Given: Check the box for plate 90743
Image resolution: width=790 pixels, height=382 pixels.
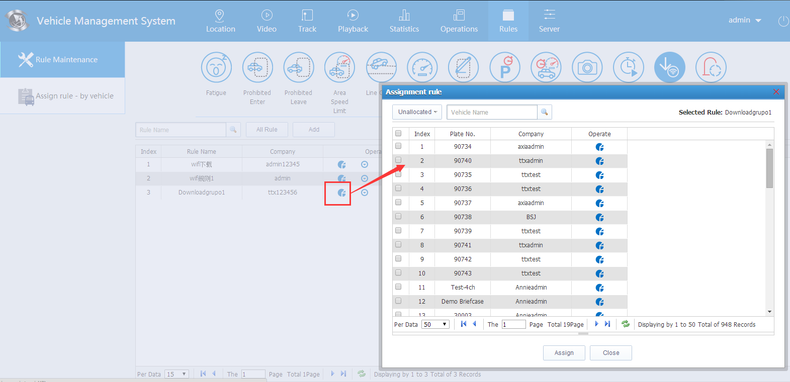Looking at the screenshot, I should [399, 273].
